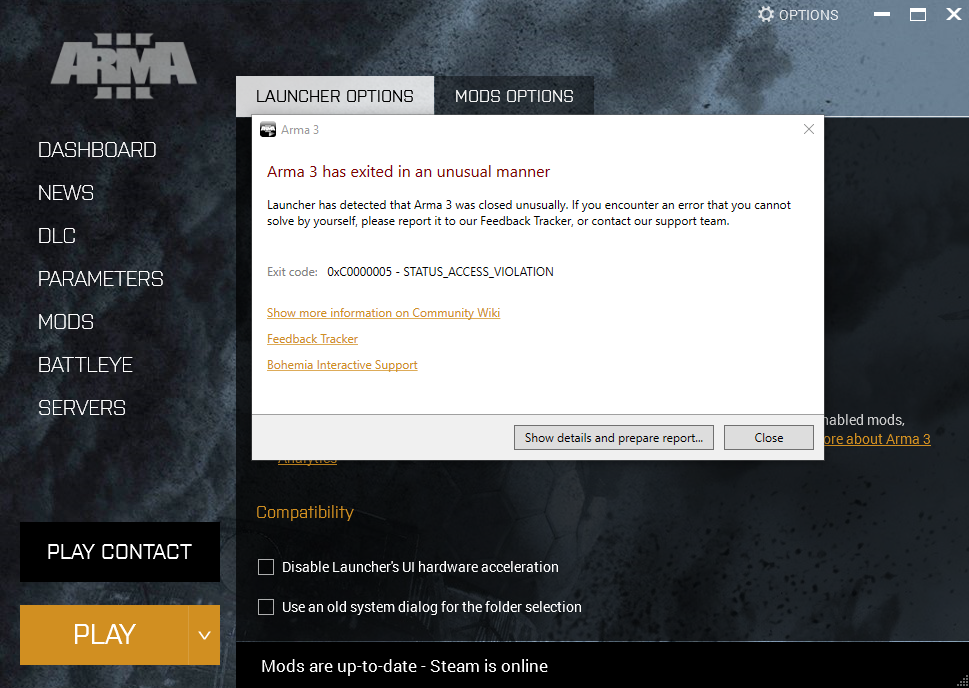969x688 pixels.
Task: Click Show details and prepare report button
Action: click(614, 438)
